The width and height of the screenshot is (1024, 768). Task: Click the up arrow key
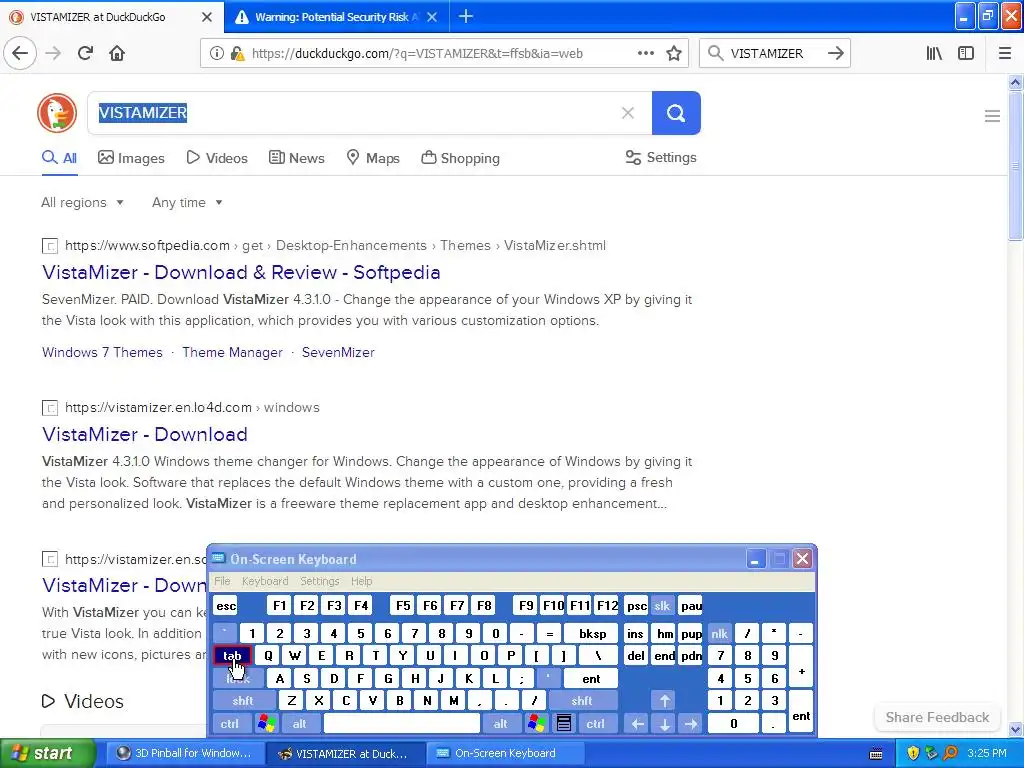click(664, 701)
